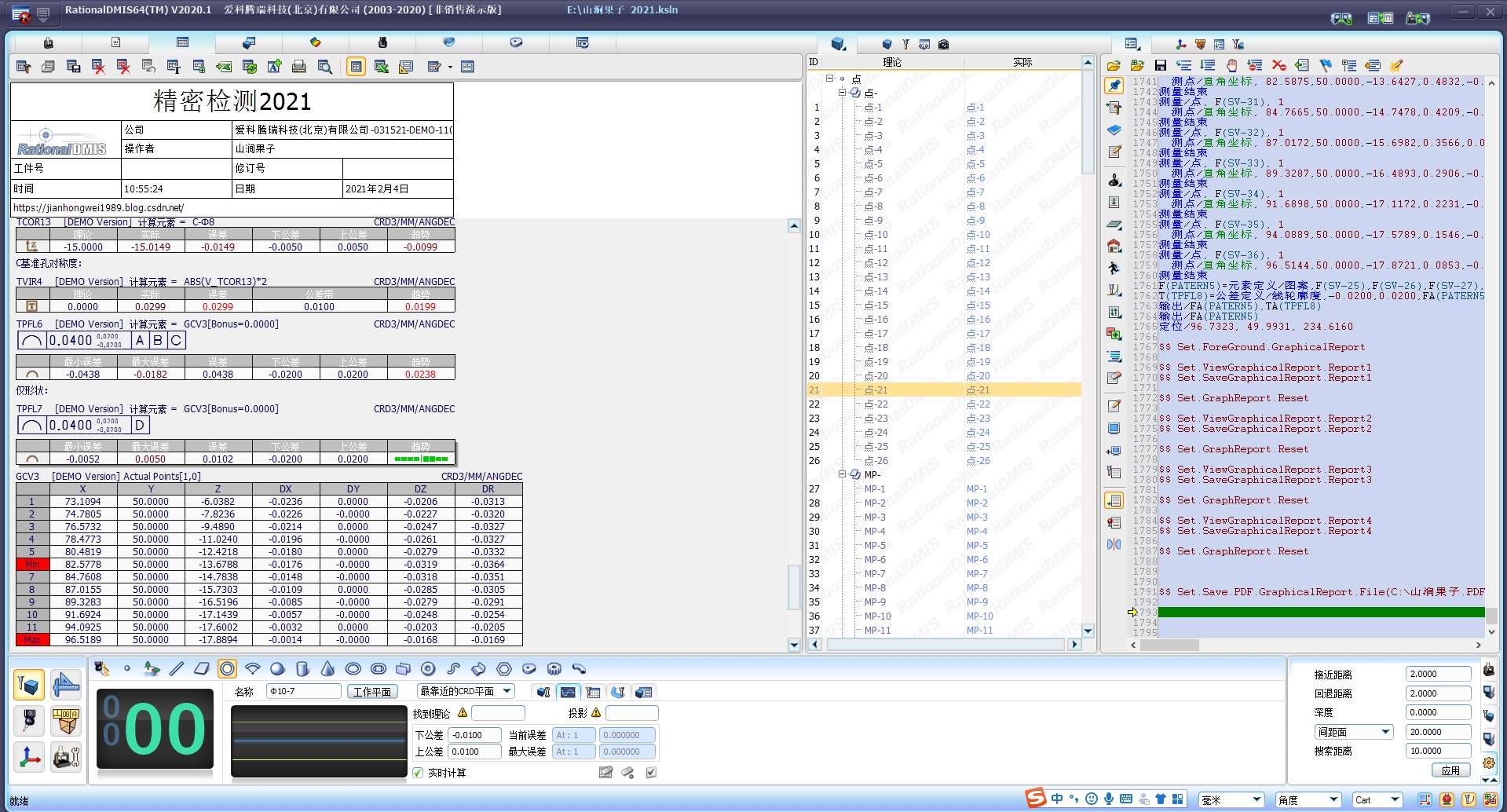Select the slot feature tool

[x=378, y=669]
